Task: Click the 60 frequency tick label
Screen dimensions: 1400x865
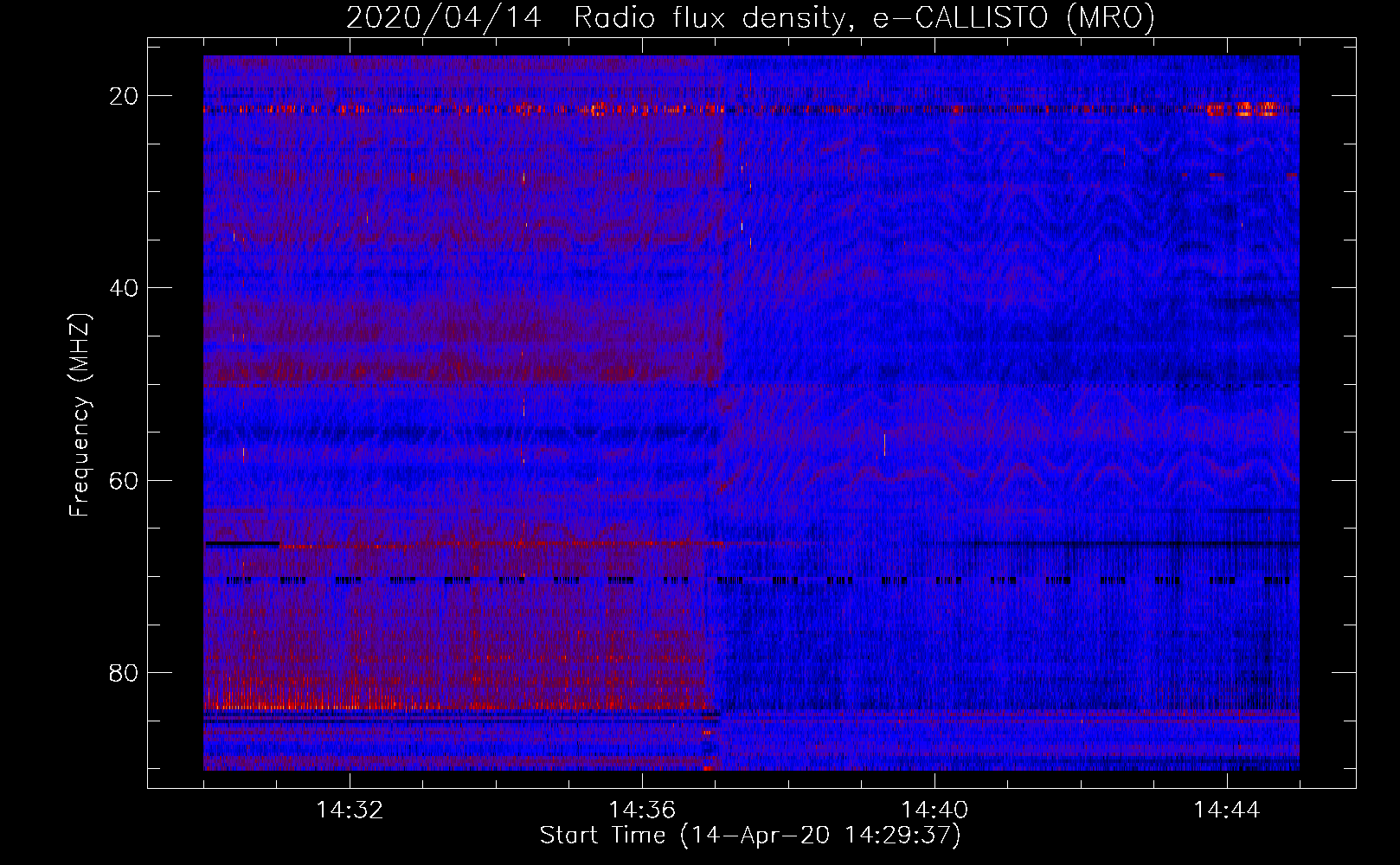Action: pos(125,480)
